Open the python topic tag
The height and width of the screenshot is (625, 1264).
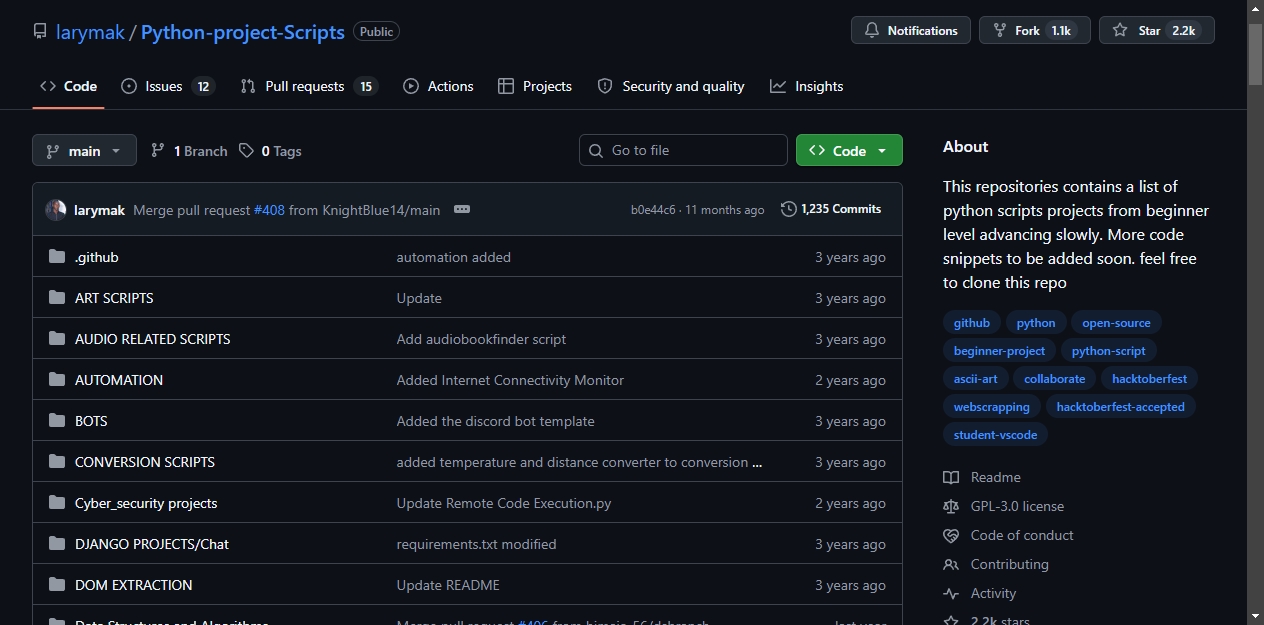click(1036, 323)
